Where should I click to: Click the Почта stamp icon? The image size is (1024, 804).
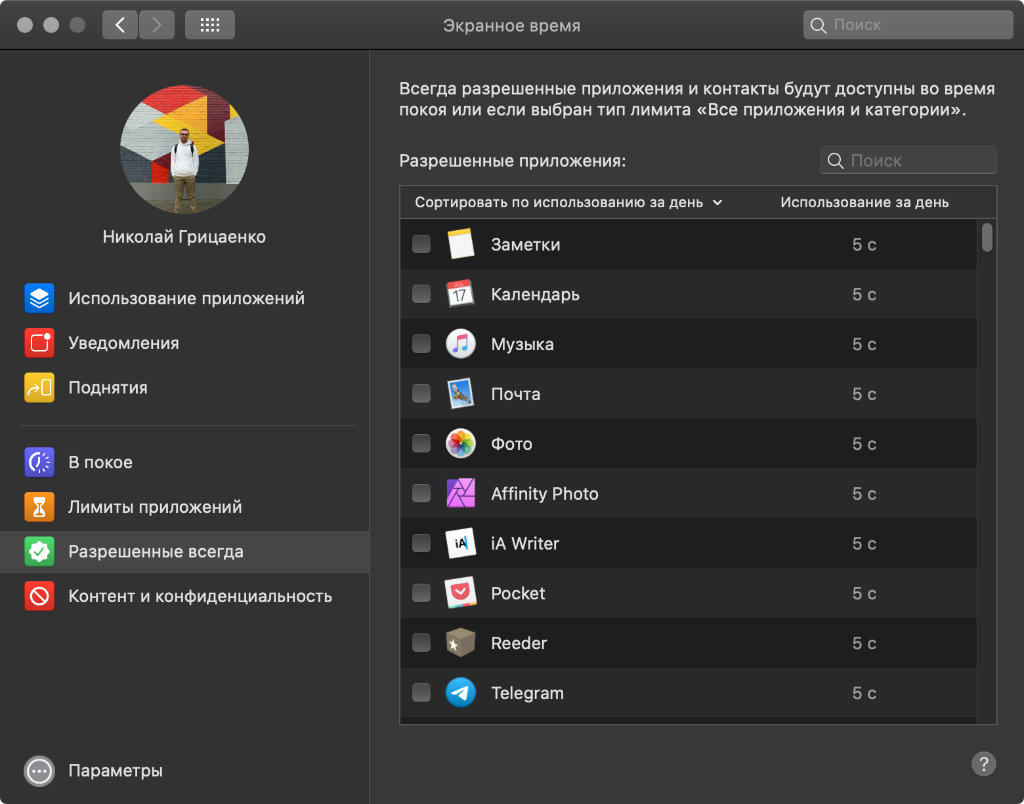coord(460,394)
